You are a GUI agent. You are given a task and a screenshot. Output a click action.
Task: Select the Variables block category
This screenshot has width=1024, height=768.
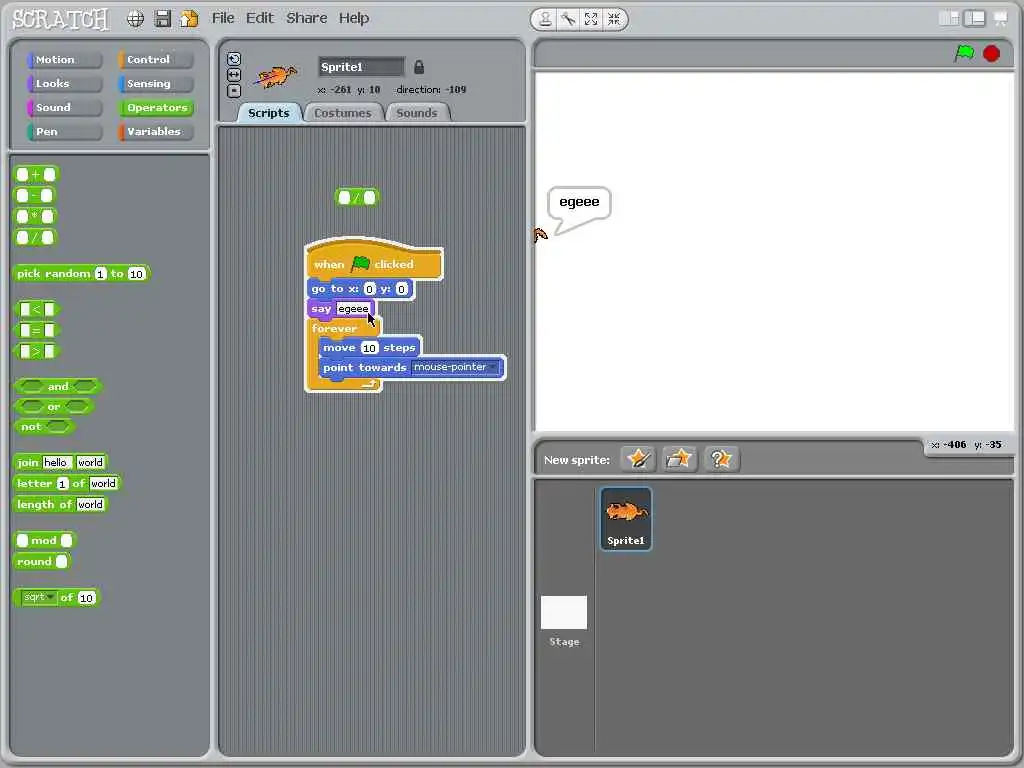pyautogui.click(x=155, y=132)
